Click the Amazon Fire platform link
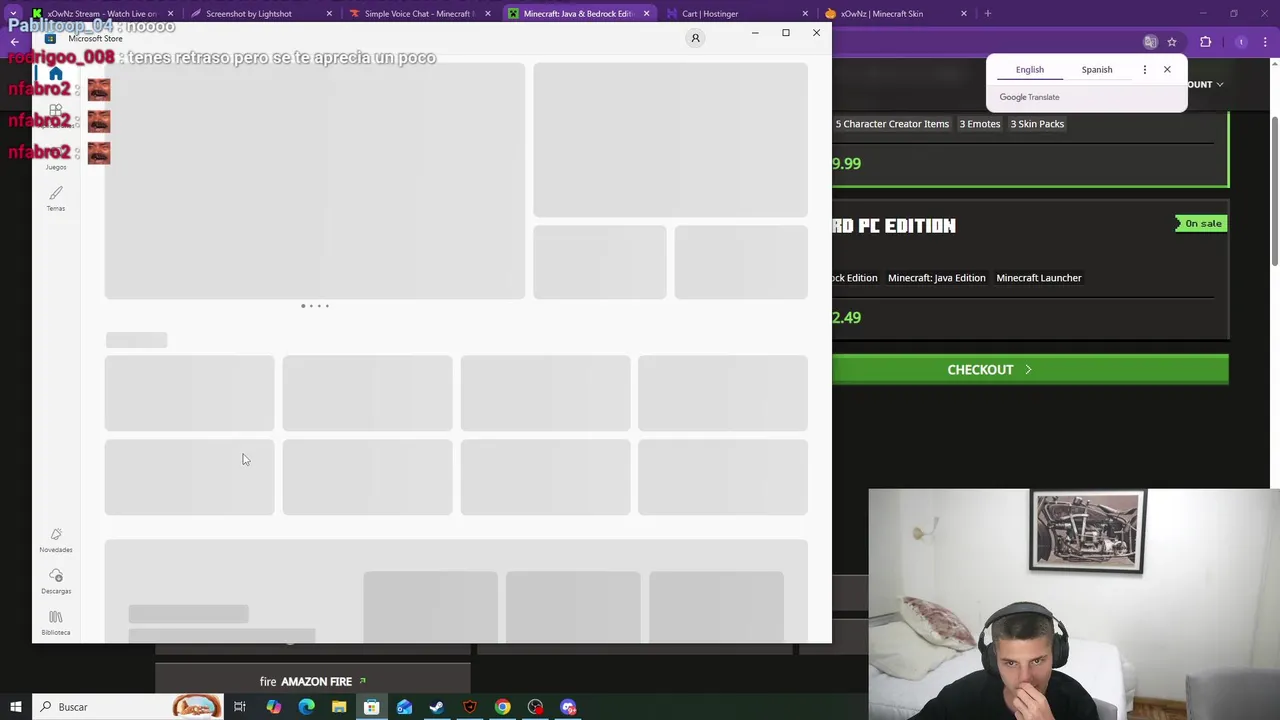 click(x=313, y=682)
